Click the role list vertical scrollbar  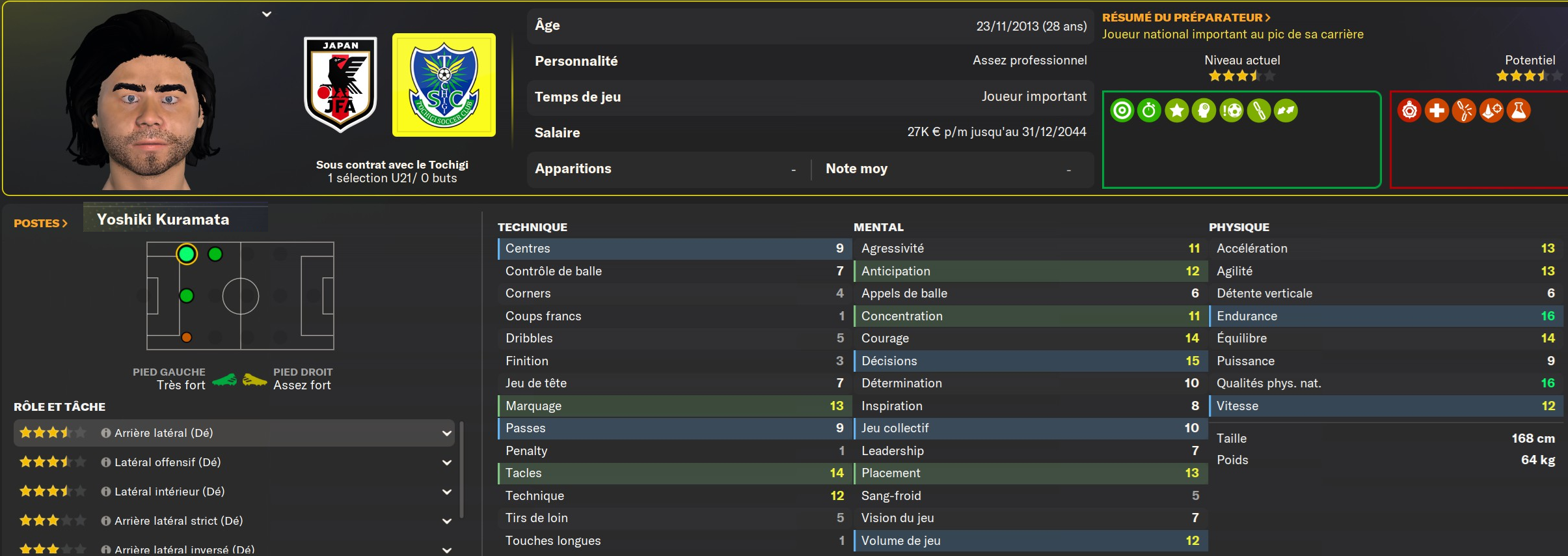462,469
